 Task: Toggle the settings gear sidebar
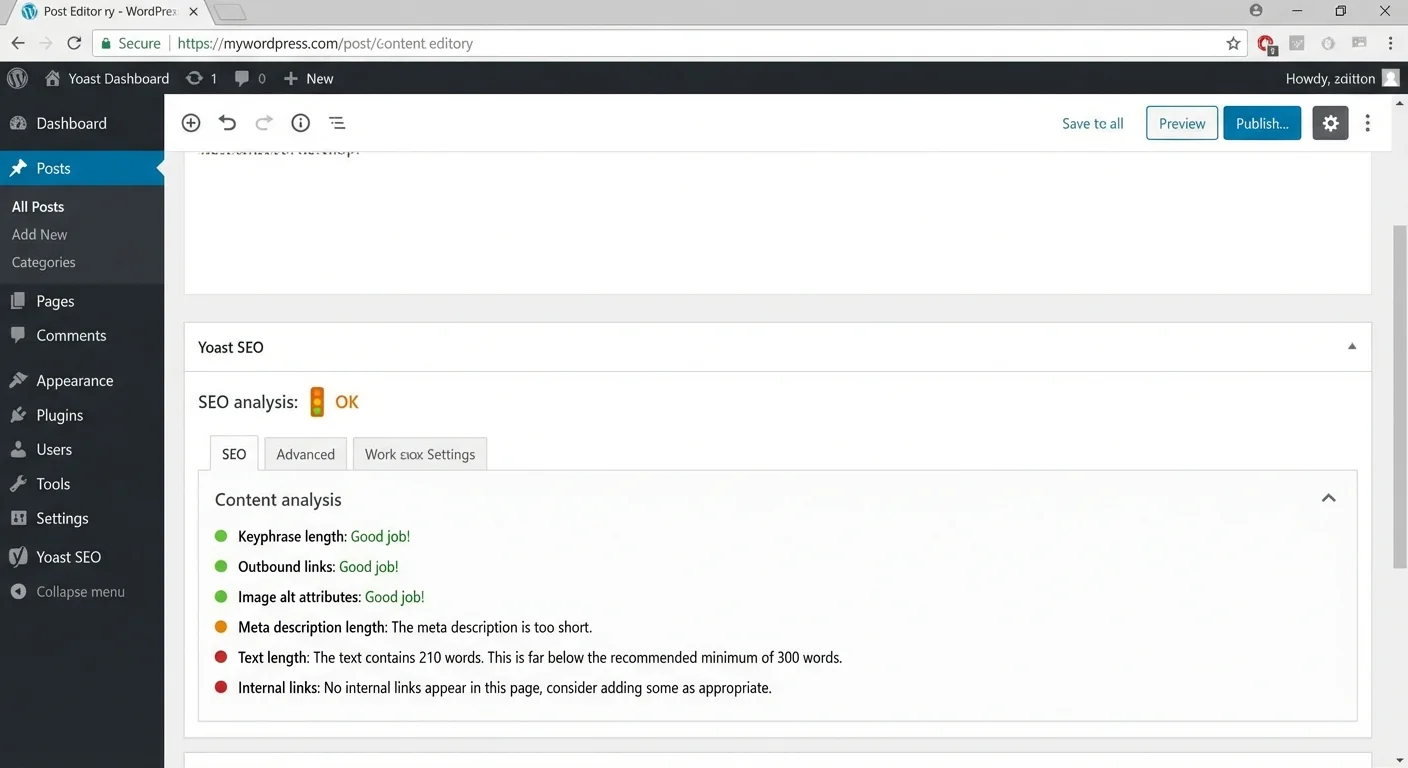1330,123
